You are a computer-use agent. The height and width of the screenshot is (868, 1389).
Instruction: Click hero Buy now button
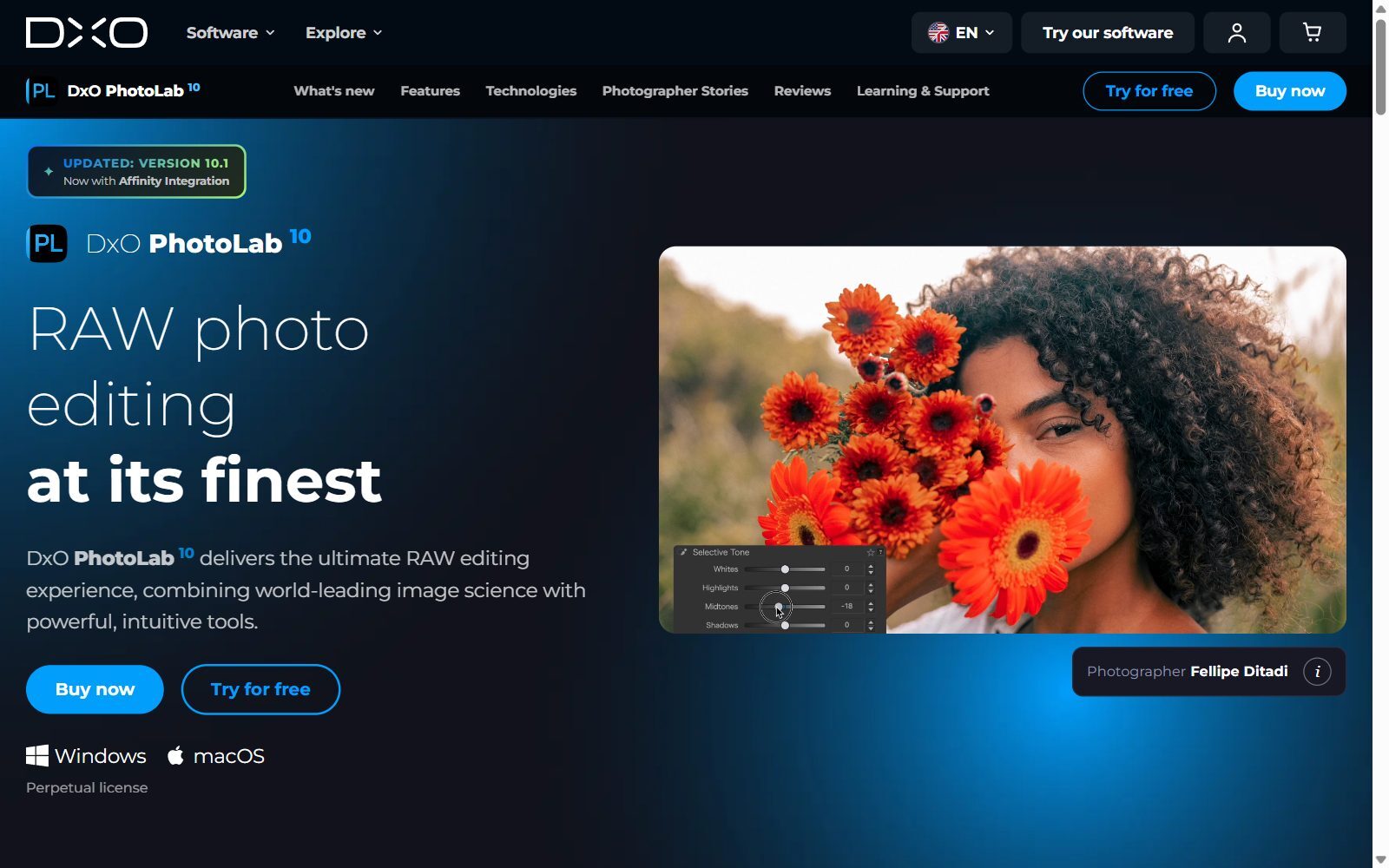click(95, 689)
